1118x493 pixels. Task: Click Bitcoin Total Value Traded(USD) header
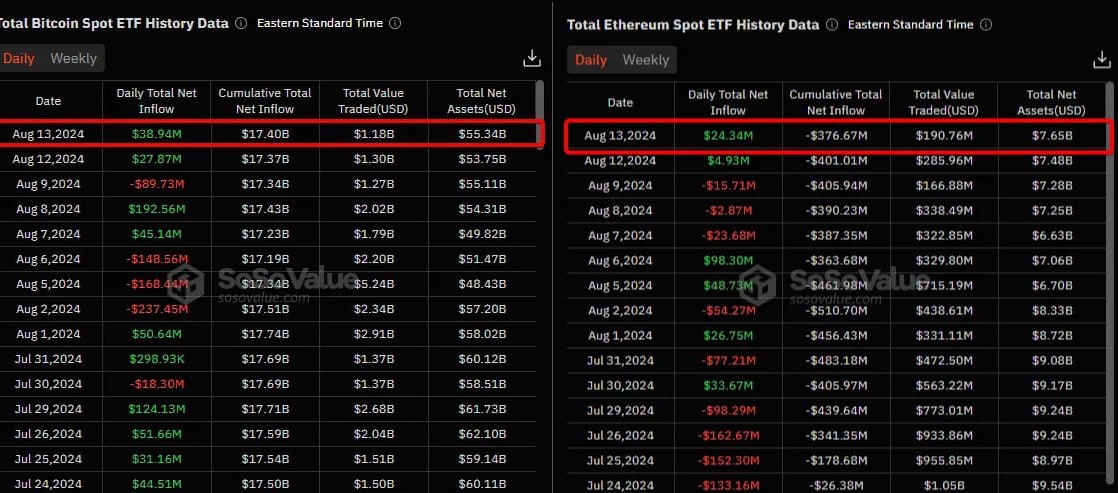(x=373, y=101)
